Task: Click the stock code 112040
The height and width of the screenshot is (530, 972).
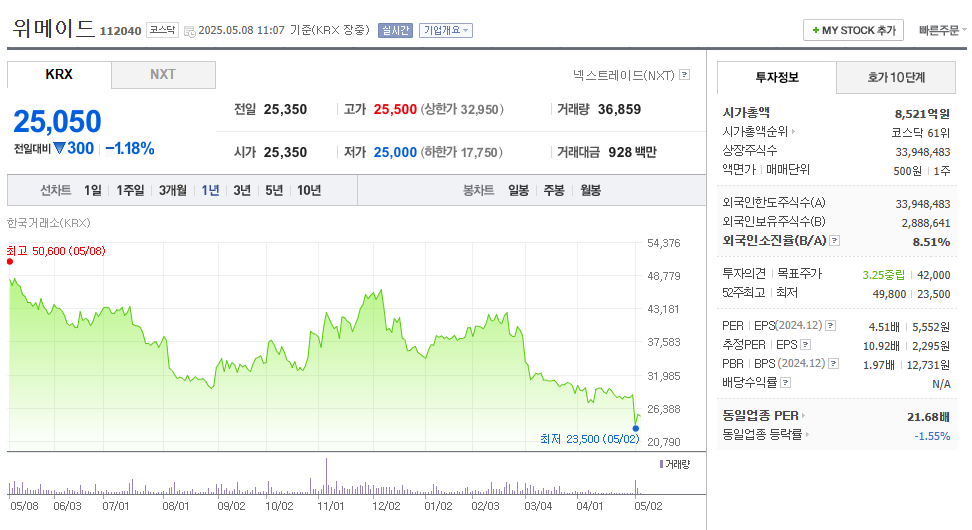Action: tap(120, 31)
